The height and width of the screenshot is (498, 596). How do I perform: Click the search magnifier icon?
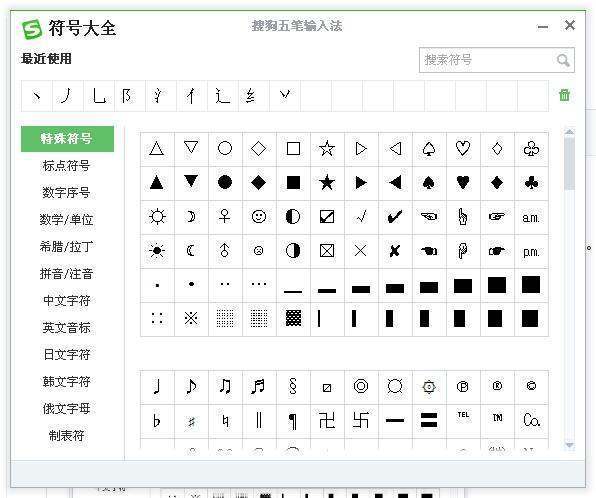(x=563, y=60)
